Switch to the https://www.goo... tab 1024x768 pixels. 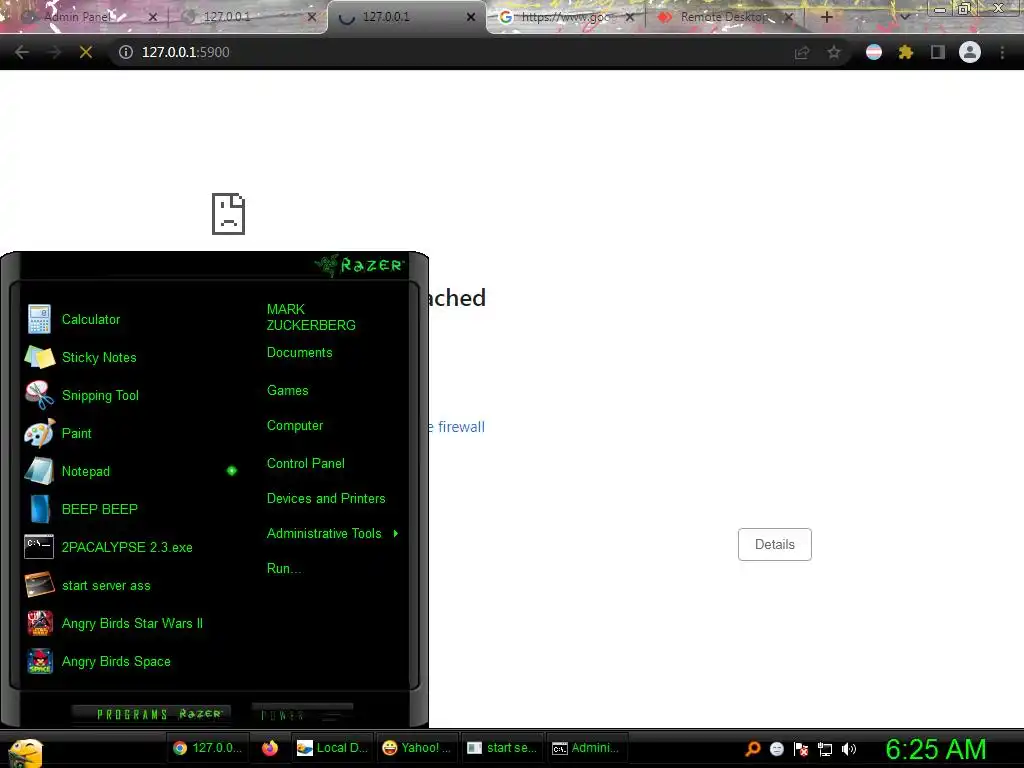click(x=565, y=17)
